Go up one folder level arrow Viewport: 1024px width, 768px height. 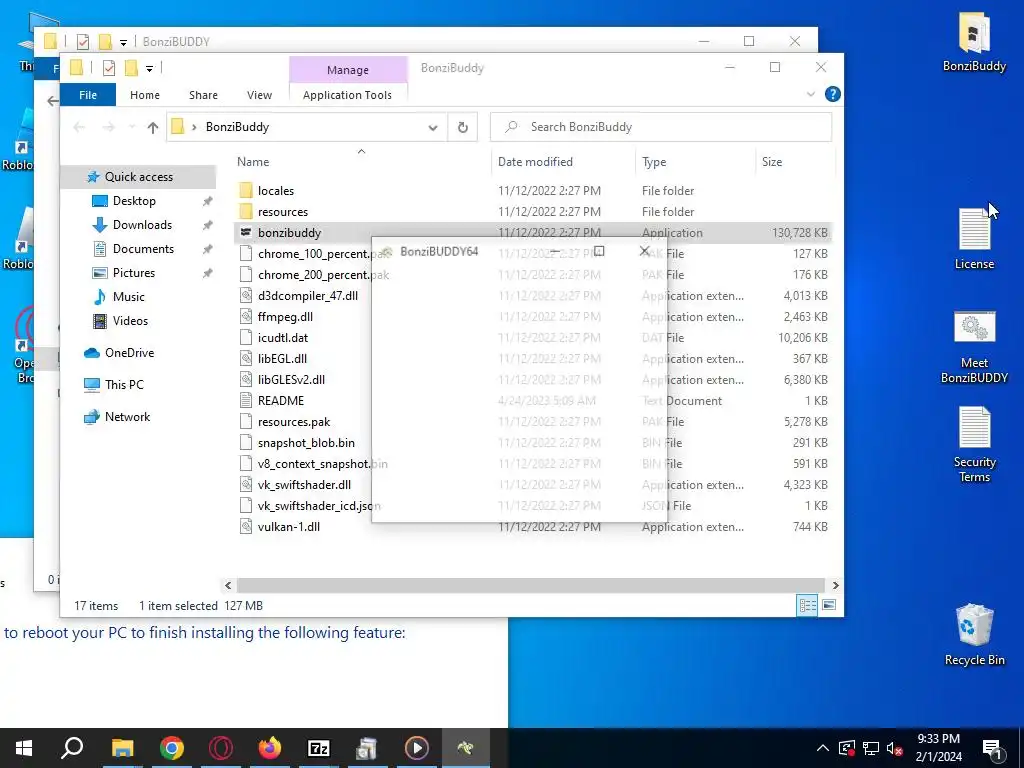(153, 127)
